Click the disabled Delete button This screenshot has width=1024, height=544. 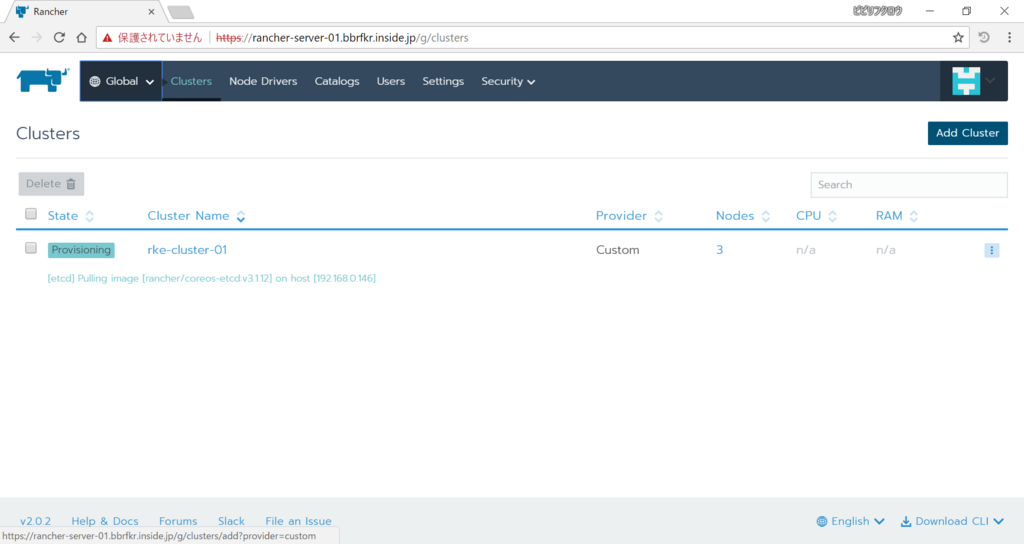[51, 184]
